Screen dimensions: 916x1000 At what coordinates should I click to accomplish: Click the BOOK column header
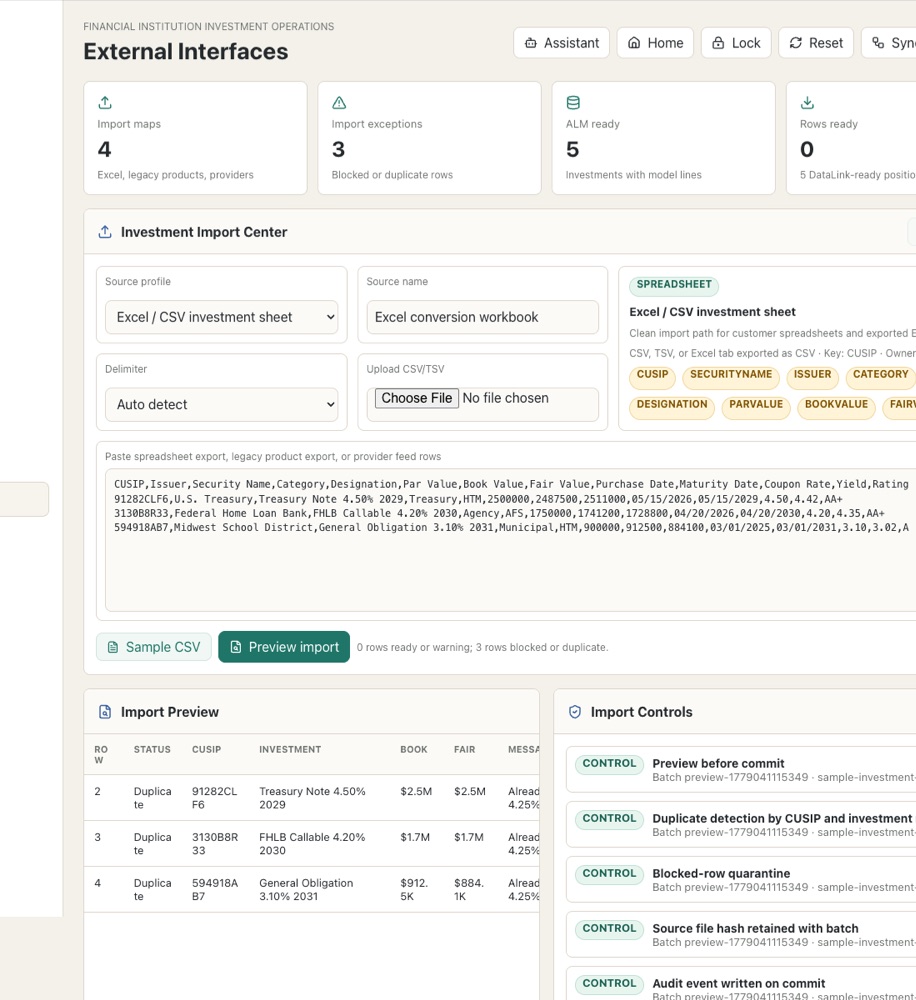point(414,749)
